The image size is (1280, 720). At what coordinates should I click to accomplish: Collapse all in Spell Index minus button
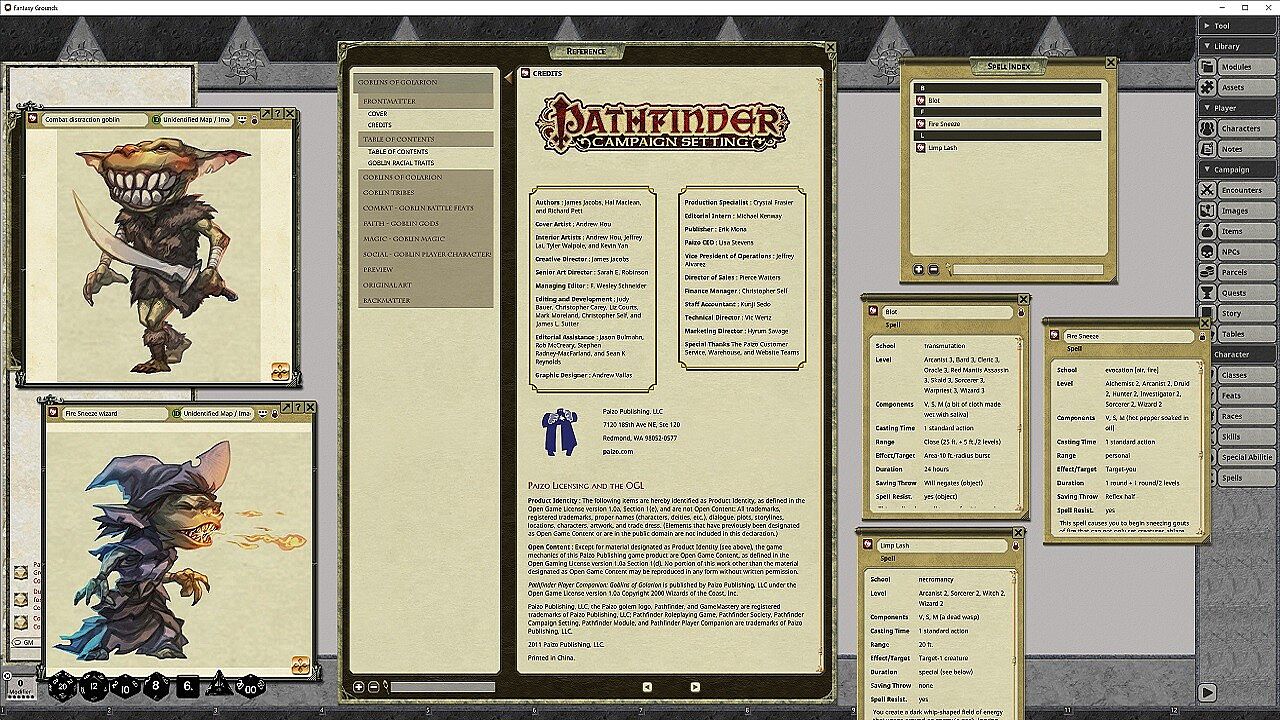coord(933,269)
